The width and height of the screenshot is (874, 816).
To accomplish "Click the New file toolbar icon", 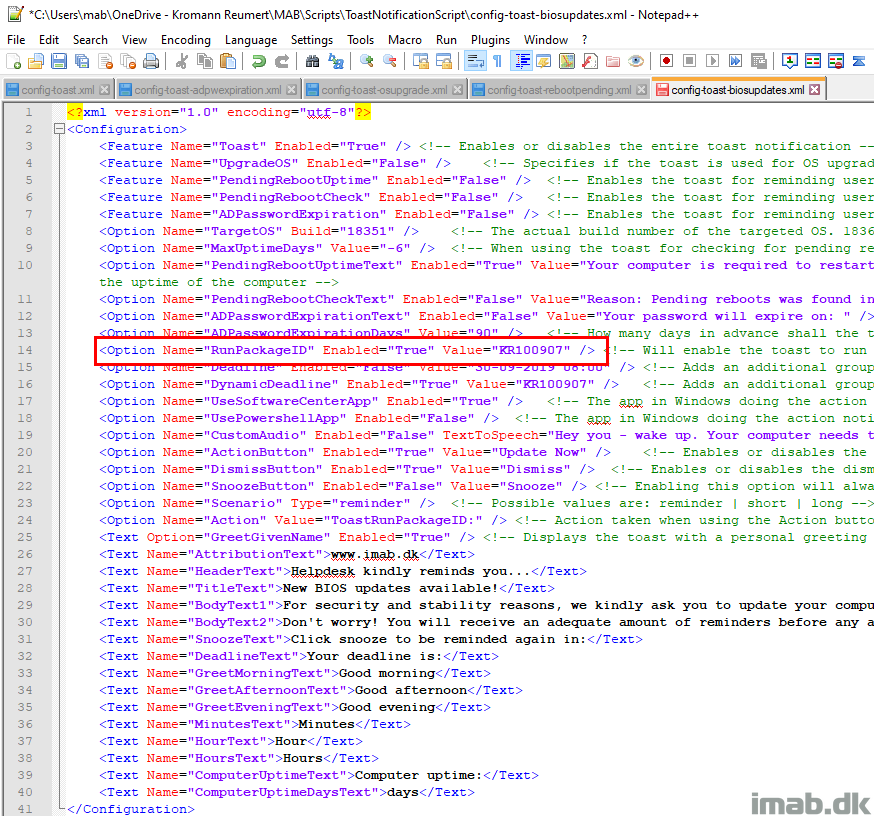I will coord(13,61).
